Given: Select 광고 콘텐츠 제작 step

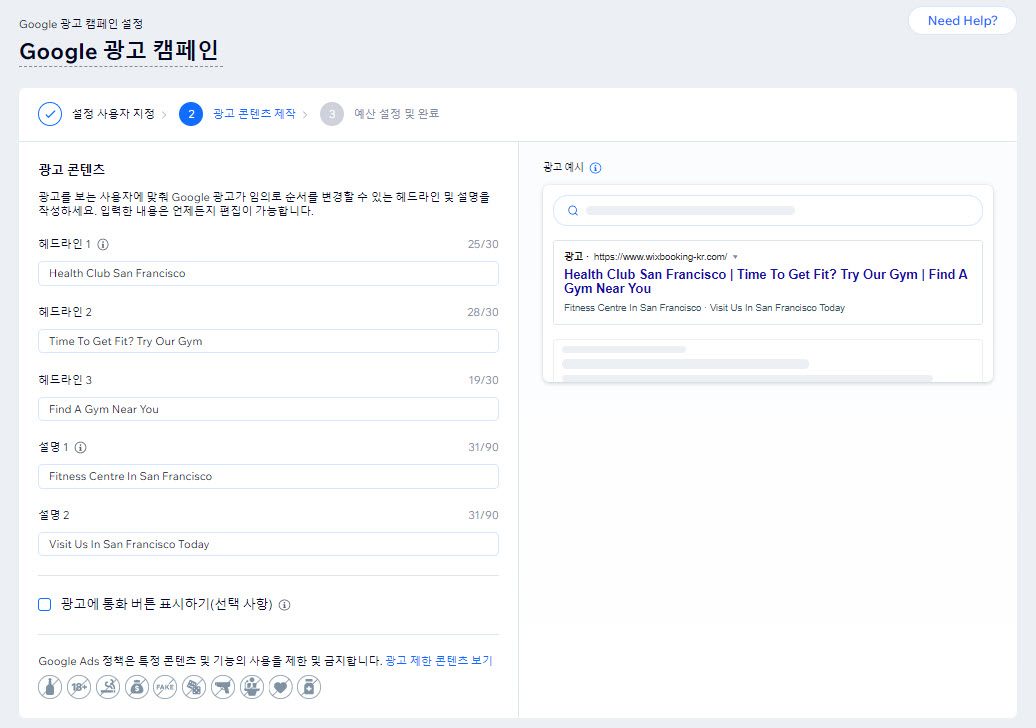Looking at the screenshot, I should 254,114.
